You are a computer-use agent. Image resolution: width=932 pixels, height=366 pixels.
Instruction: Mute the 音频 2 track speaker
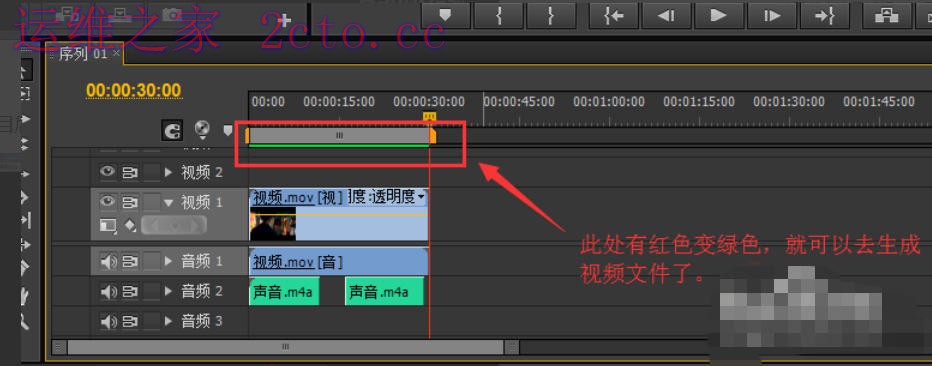pyautogui.click(x=108, y=291)
